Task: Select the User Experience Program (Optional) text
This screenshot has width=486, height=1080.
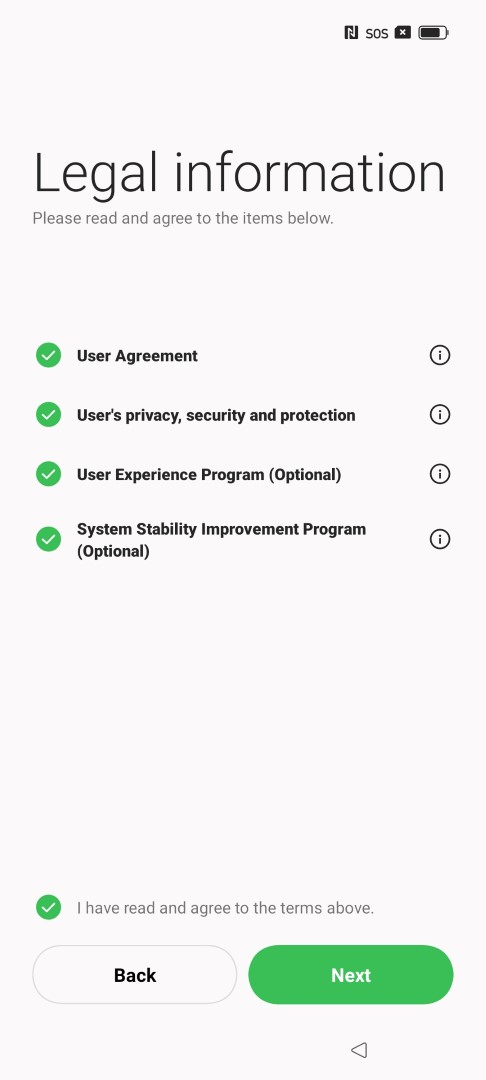Action: 209,475
